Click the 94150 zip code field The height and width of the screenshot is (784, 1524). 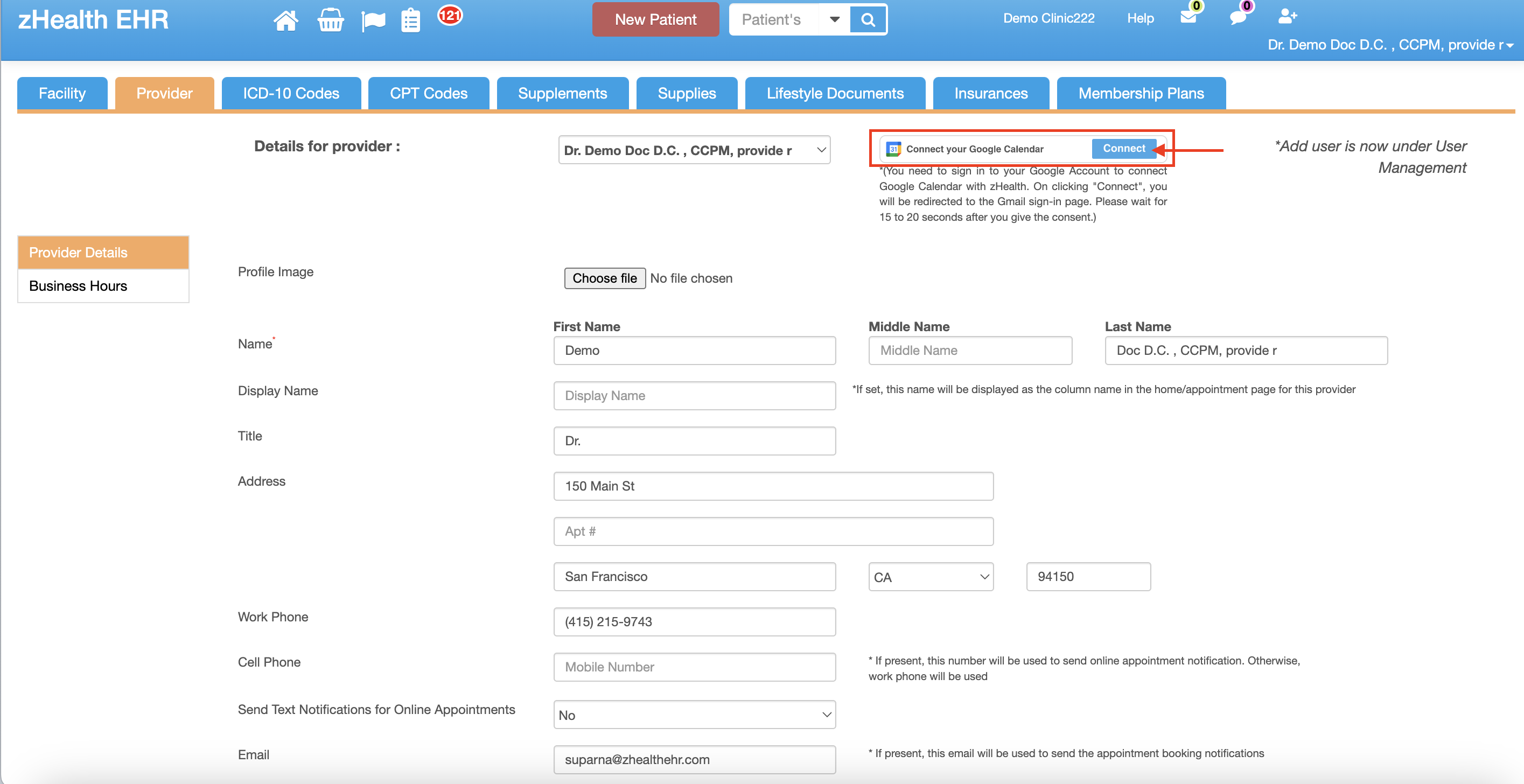(x=1088, y=576)
